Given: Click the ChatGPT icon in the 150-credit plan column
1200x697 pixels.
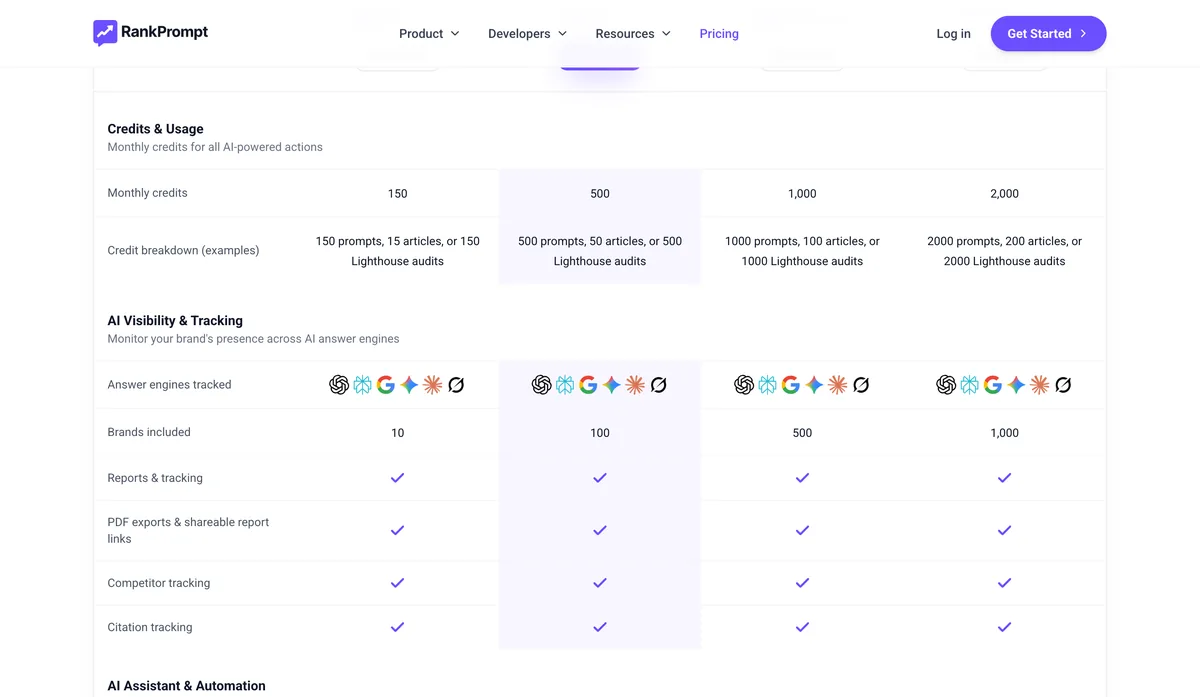Looking at the screenshot, I should 339,385.
